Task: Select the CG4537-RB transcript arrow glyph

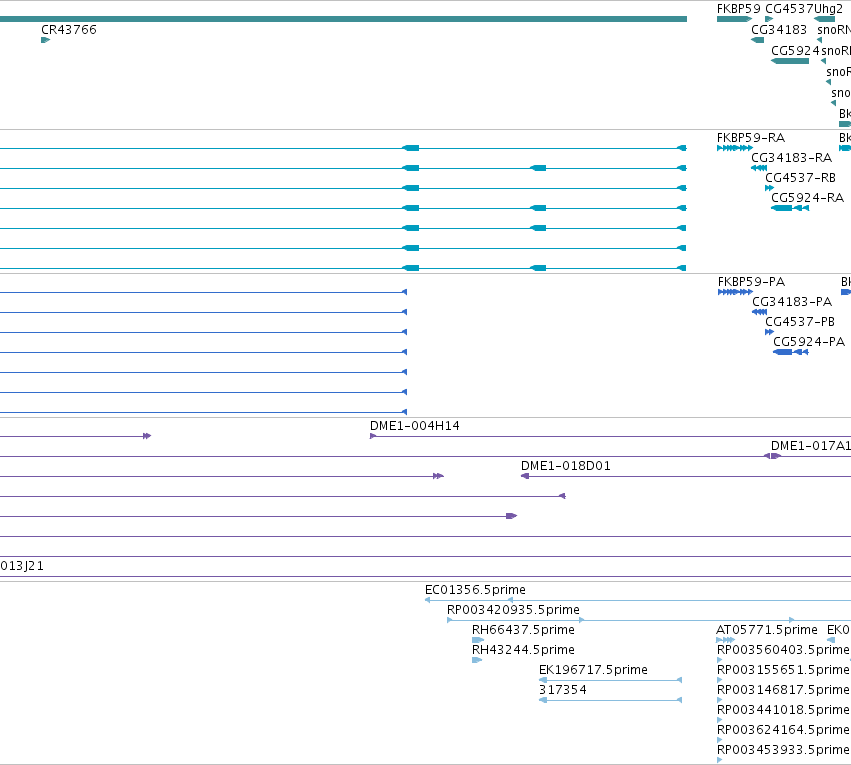Action: tap(770, 188)
